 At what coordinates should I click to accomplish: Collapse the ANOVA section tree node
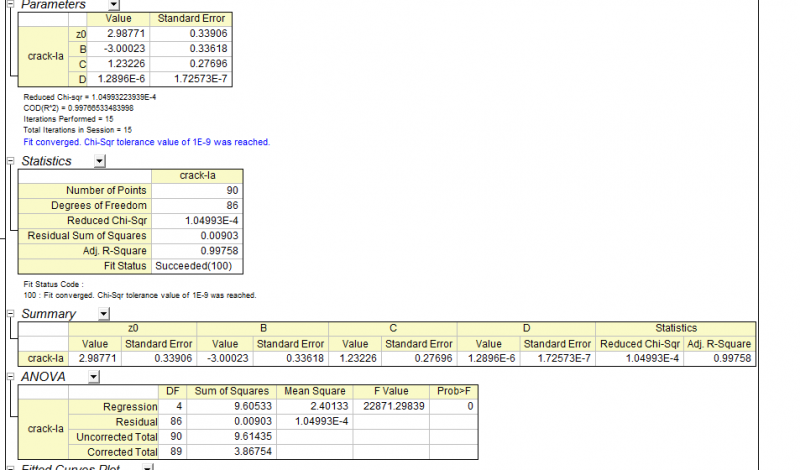pyautogui.click(x=10, y=377)
